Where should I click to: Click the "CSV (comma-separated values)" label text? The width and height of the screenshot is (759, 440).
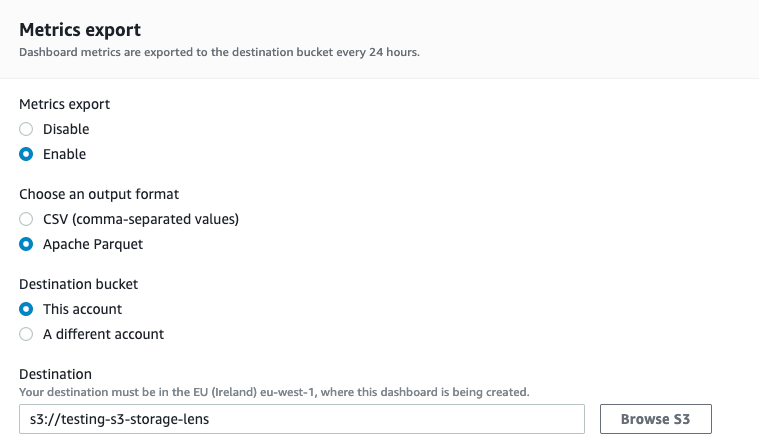pyautogui.click(x=141, y=219)
